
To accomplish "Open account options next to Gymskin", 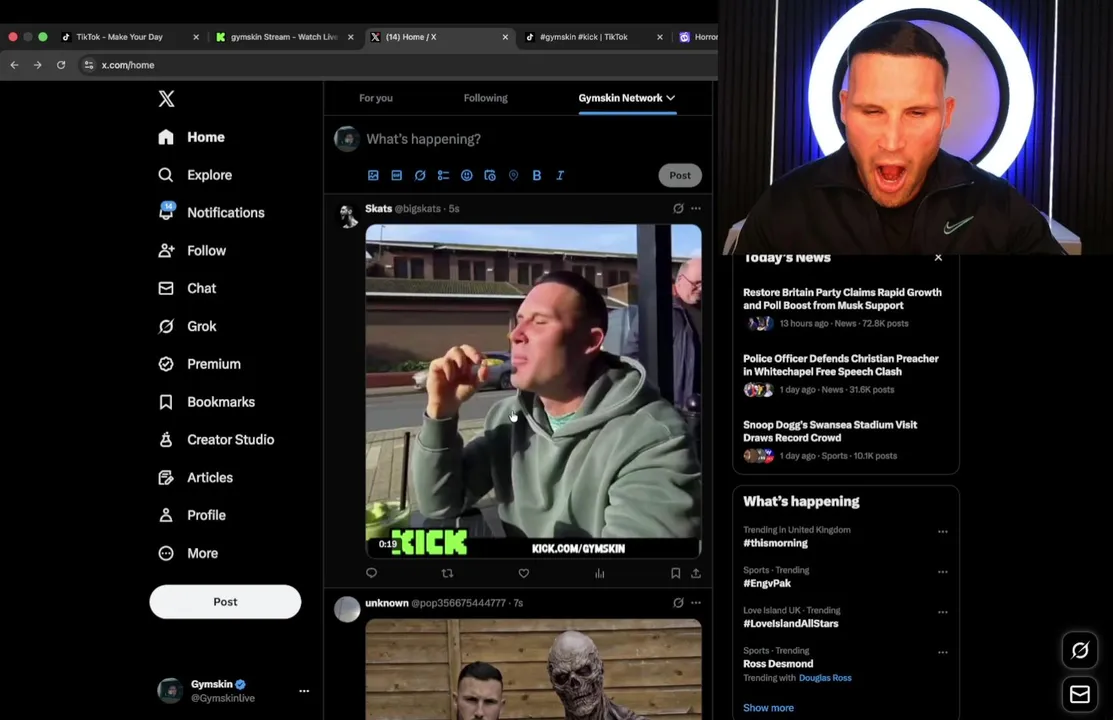I will pos(304,691).
